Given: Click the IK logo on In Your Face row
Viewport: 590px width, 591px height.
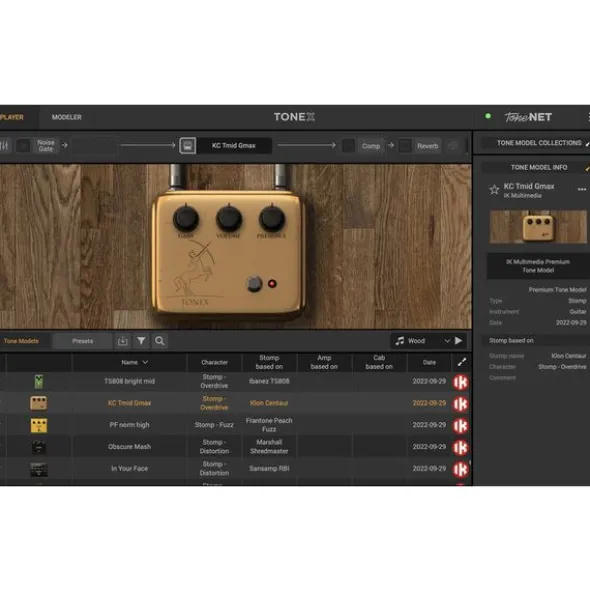Looking at the screenshot, I should point(461,469).
